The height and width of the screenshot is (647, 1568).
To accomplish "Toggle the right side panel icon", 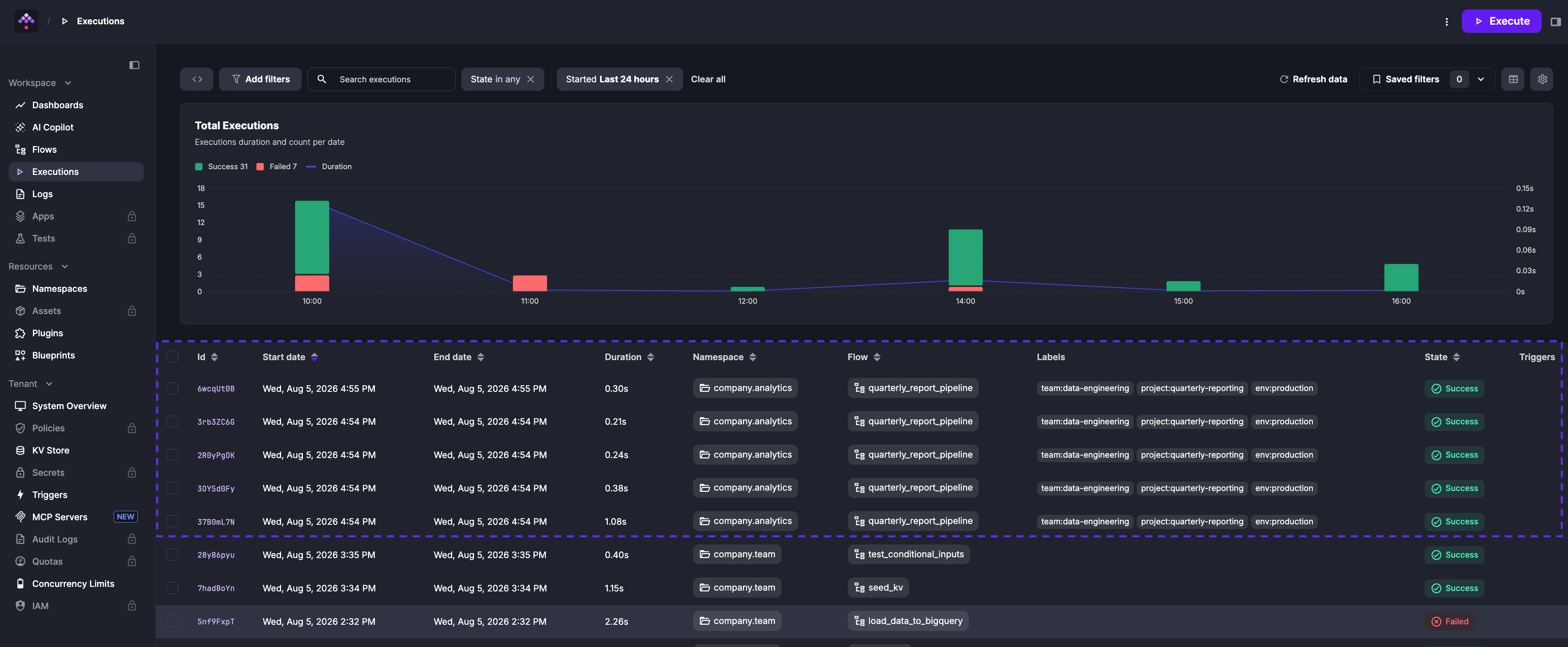I will (x=1555, y=21).
